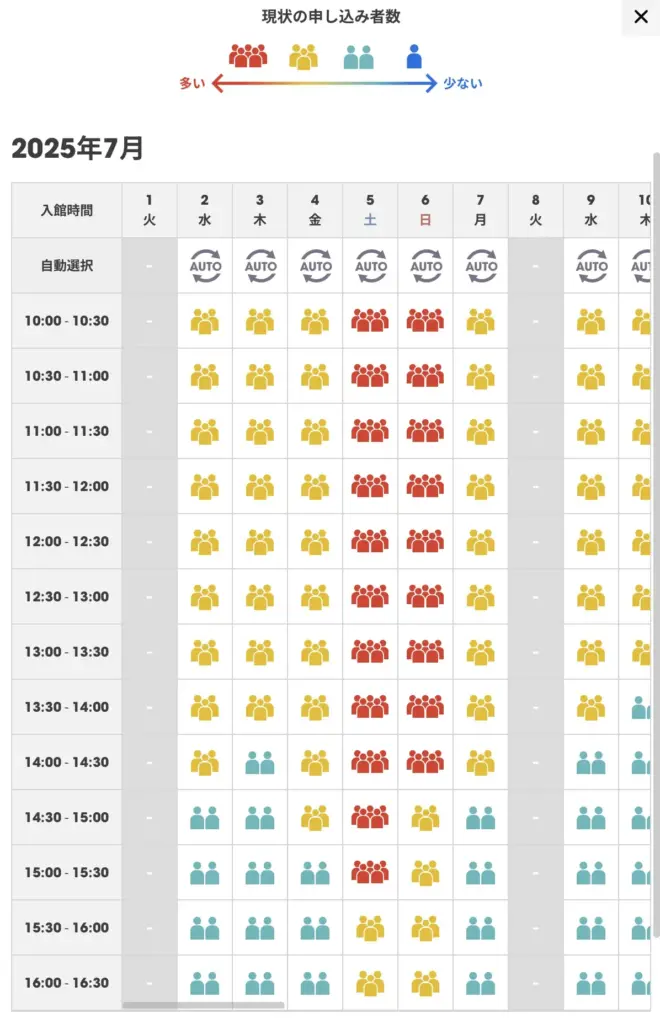The image size is (660, 1024).
Task: Click the horizontal scrollbar under the table
Action: click(x=204, y=1005)
